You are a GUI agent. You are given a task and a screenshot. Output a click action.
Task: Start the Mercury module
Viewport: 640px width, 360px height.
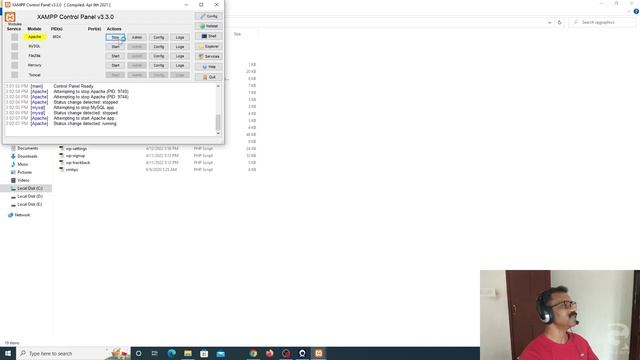tap(116, 65)
